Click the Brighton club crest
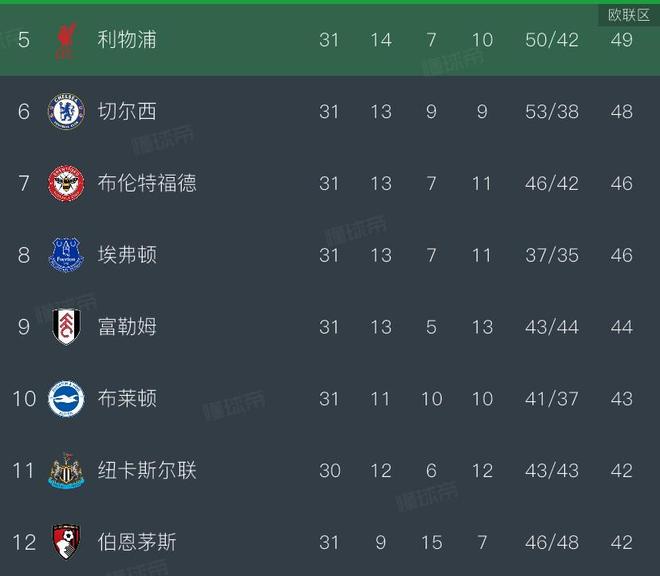 [67, 399]
